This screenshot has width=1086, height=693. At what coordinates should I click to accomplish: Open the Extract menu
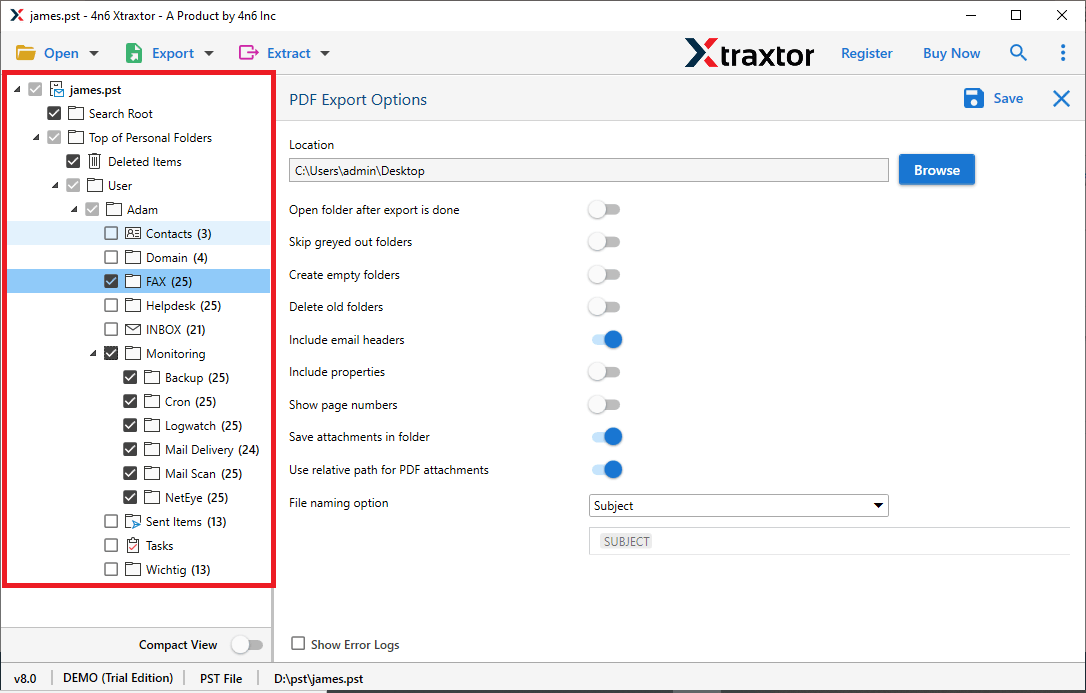[284, 53]
